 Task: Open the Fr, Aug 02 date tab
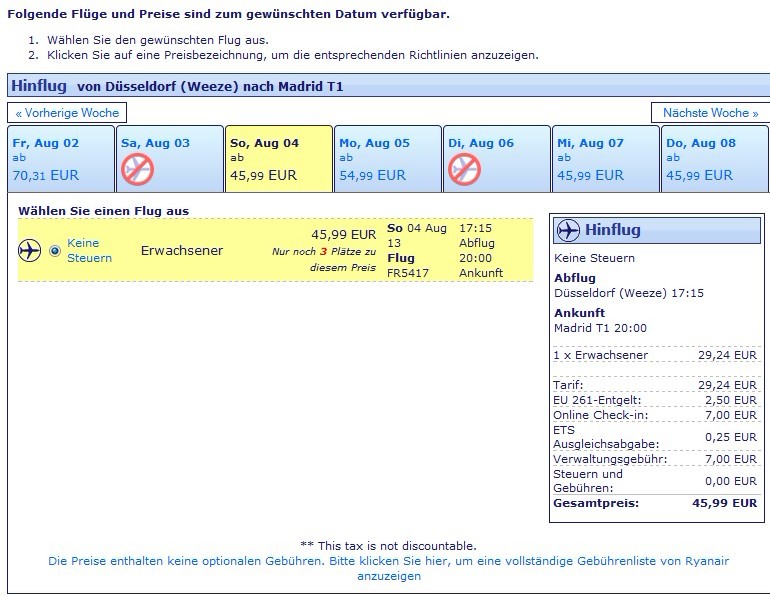point(61,159)
